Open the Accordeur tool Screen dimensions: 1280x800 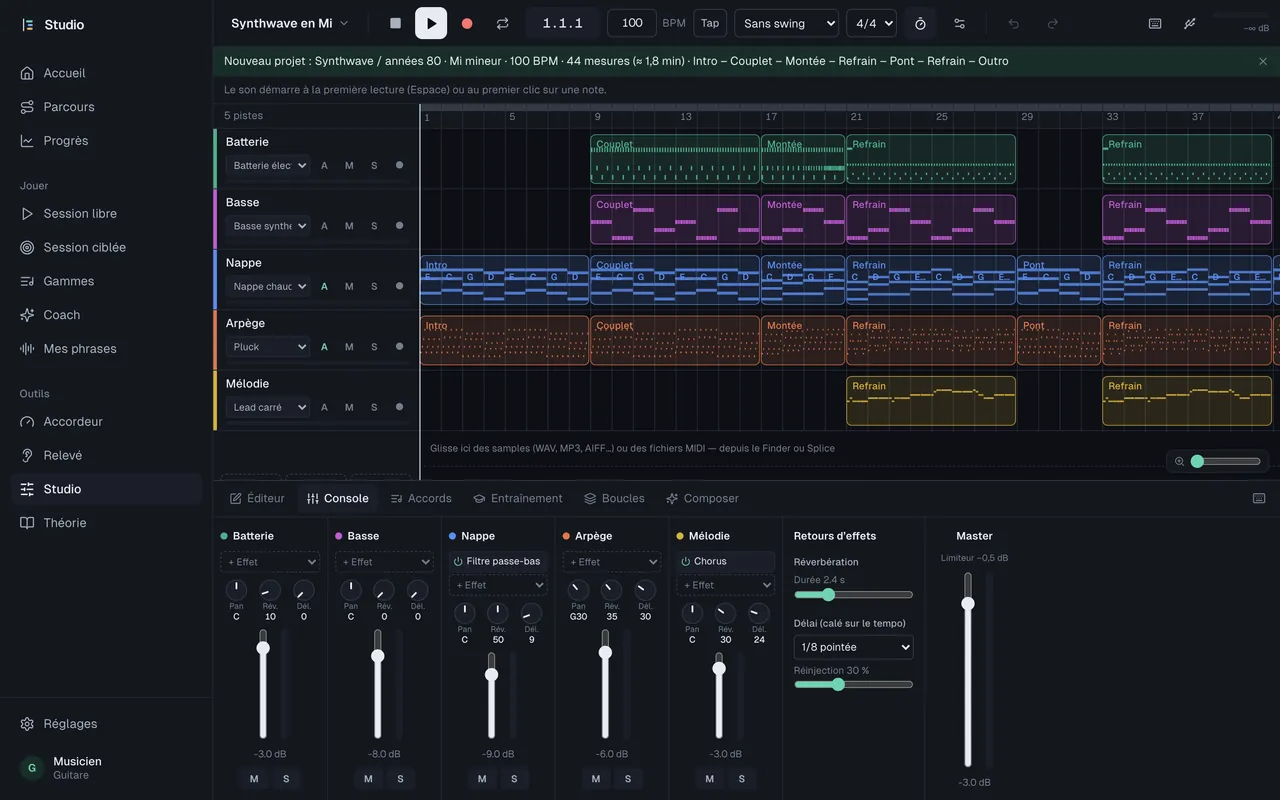pos(106,422)
